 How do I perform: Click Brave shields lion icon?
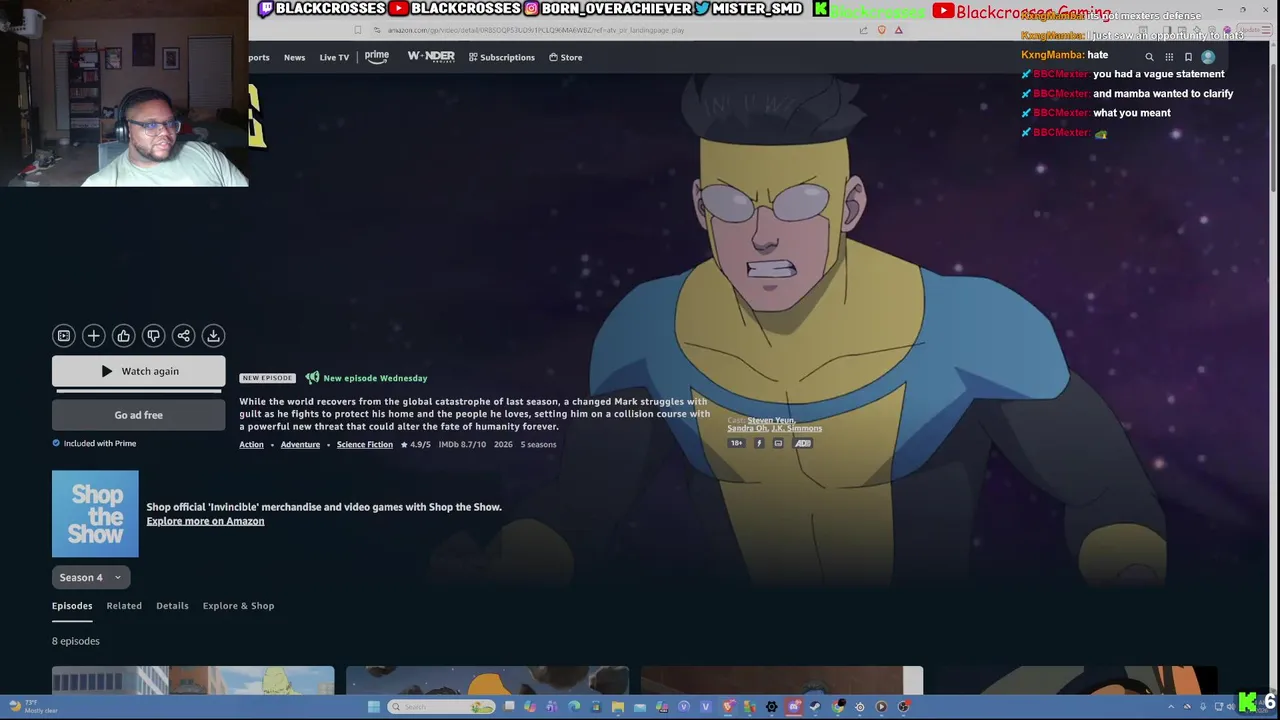click(881, 30)
